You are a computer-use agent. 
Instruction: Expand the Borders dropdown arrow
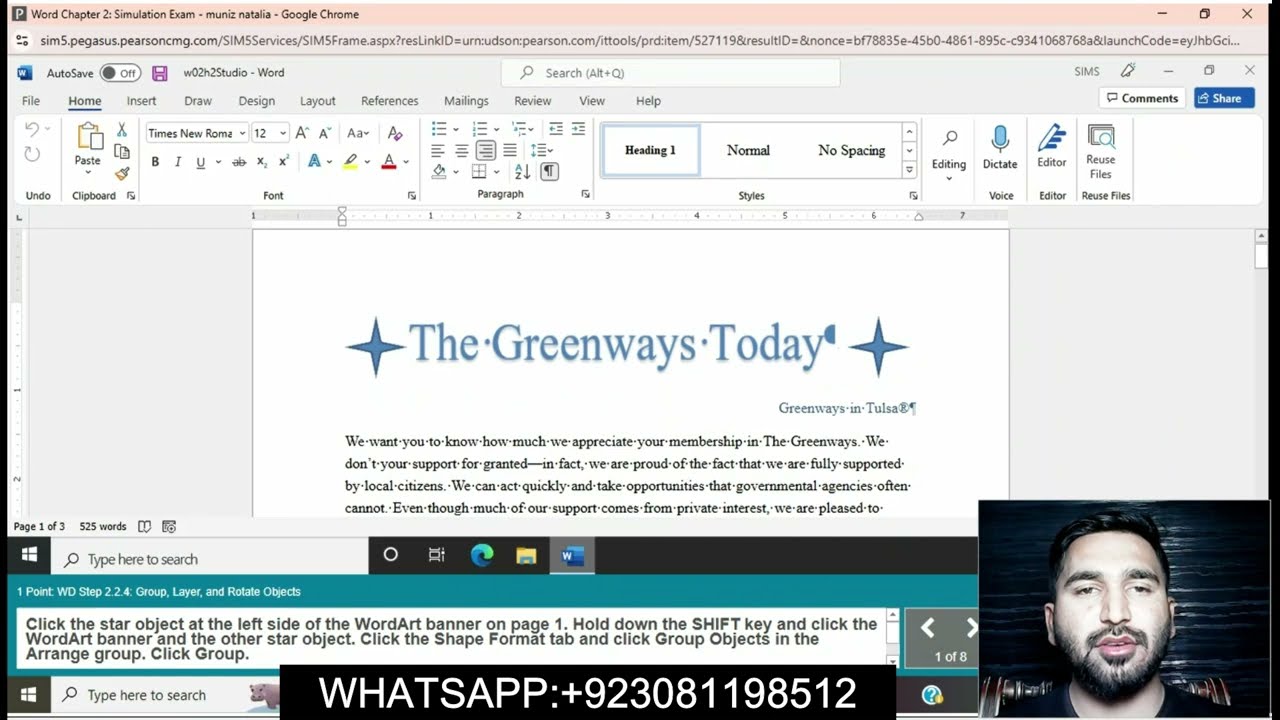tap(496, 172)
